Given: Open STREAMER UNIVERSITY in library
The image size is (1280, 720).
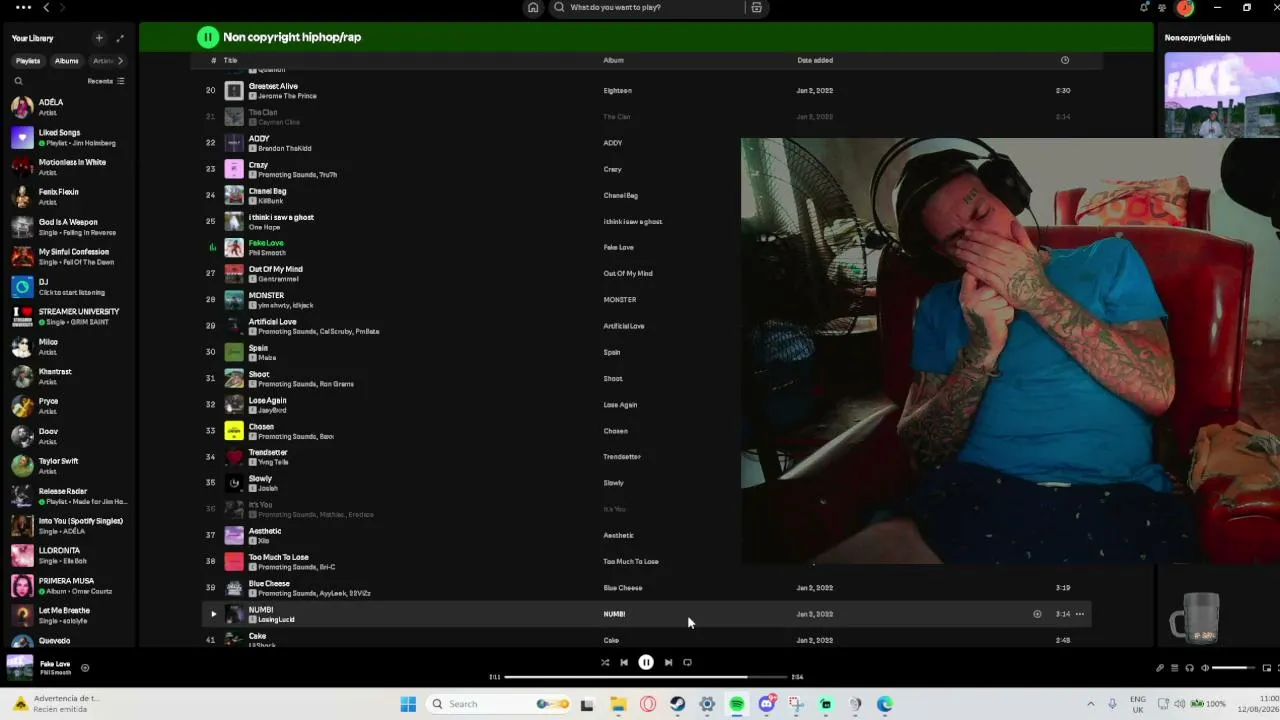Looking at the screenshot, I should pyautogui.click(x=68, y=316).
